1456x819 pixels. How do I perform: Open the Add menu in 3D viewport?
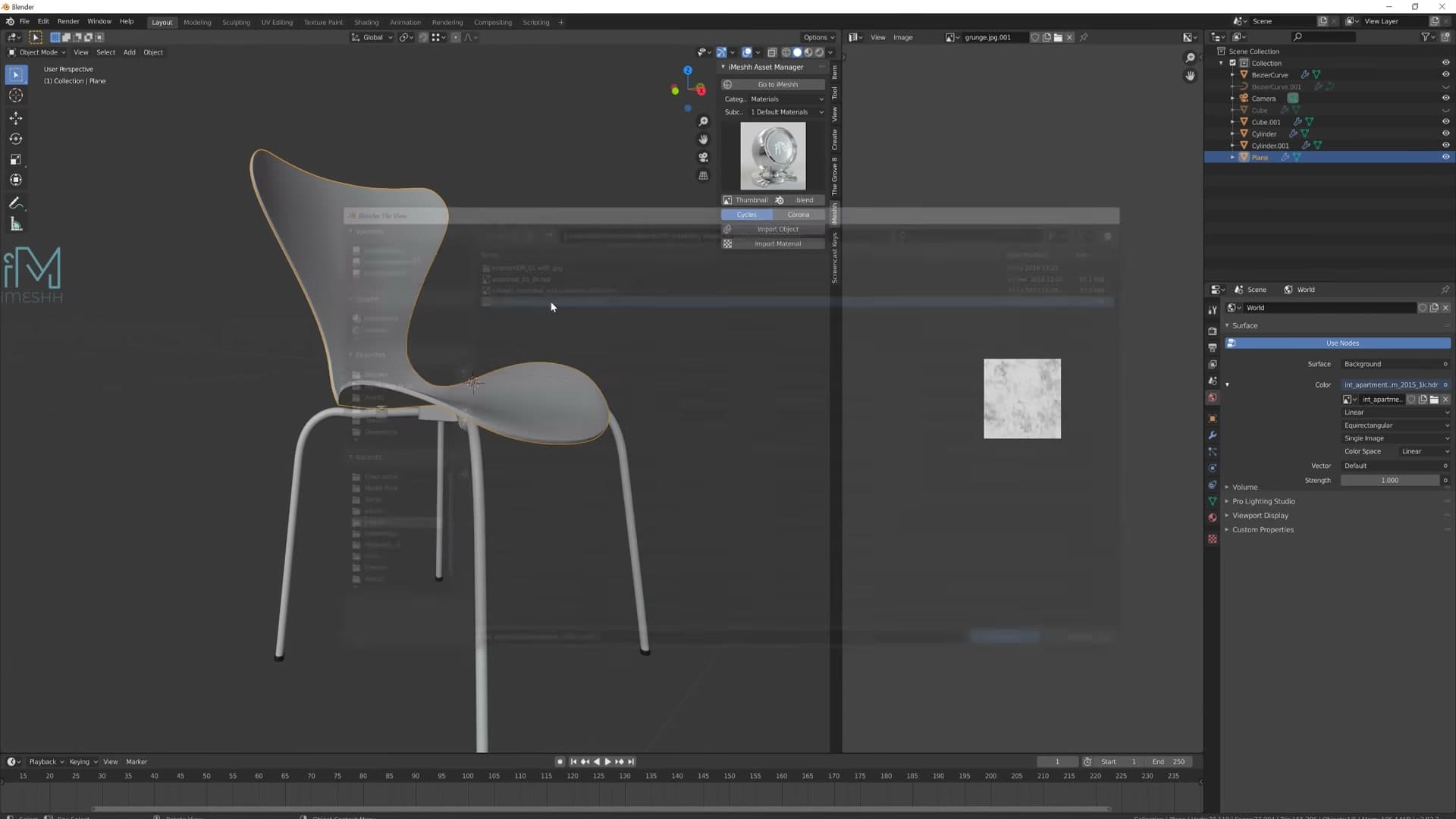point(129,52)
